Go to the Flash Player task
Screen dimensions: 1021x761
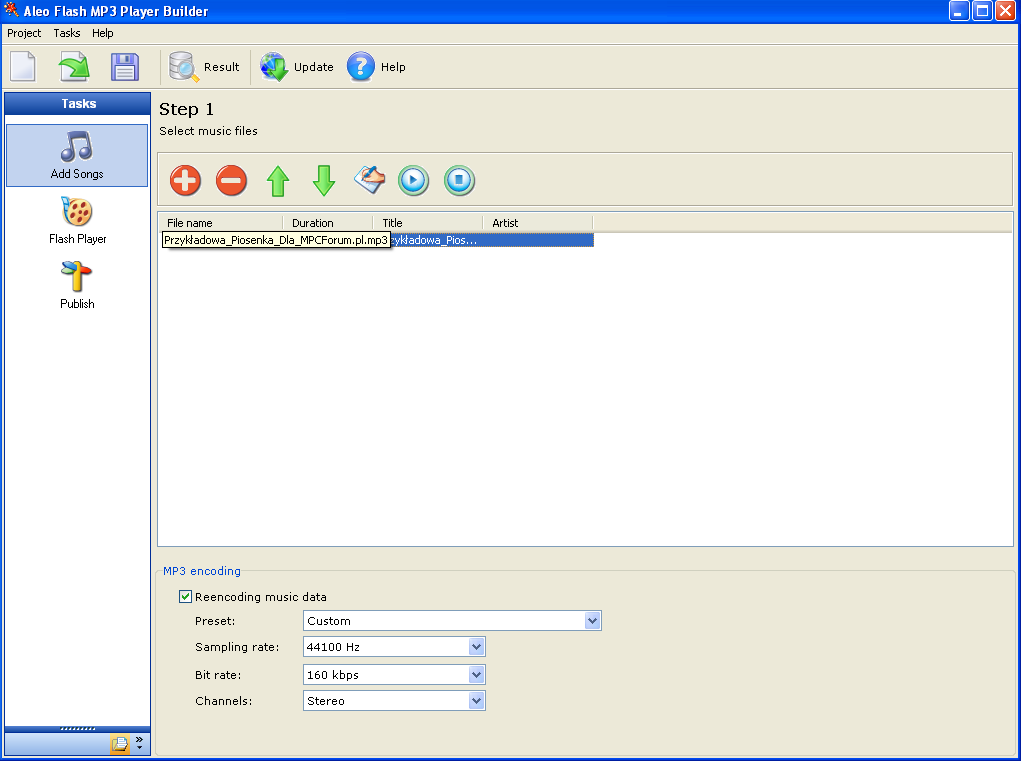77,220
